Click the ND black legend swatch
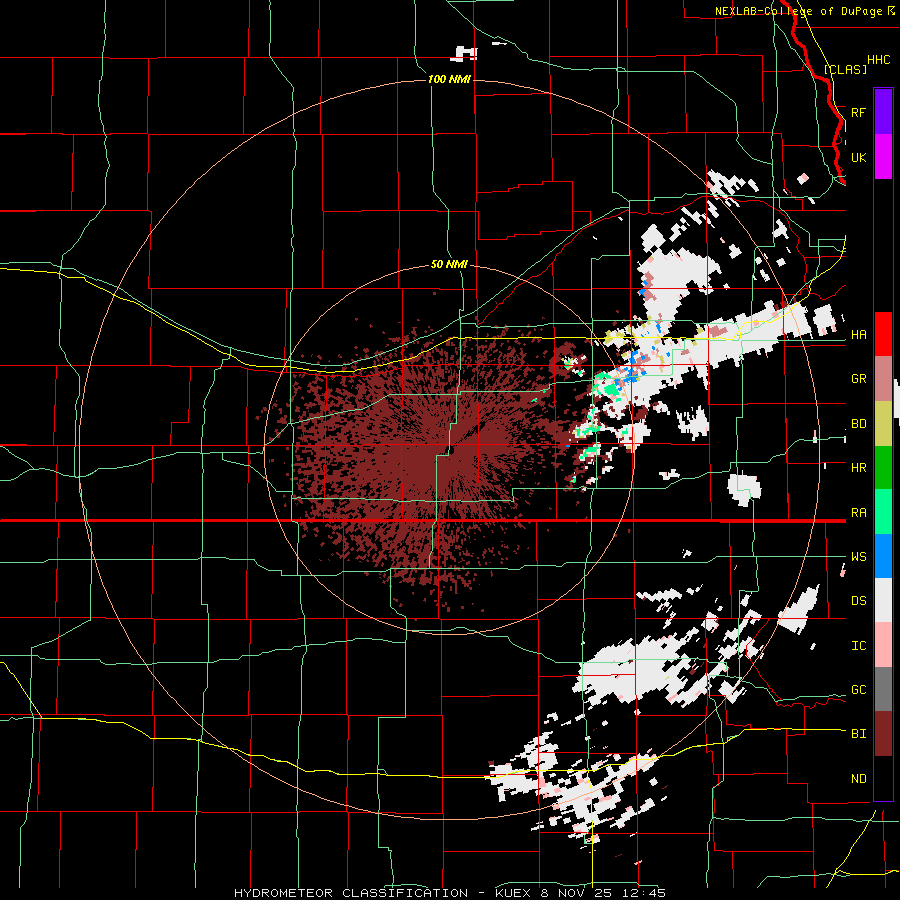The height and width of the screenshot is (900, 900). [883, 778]
